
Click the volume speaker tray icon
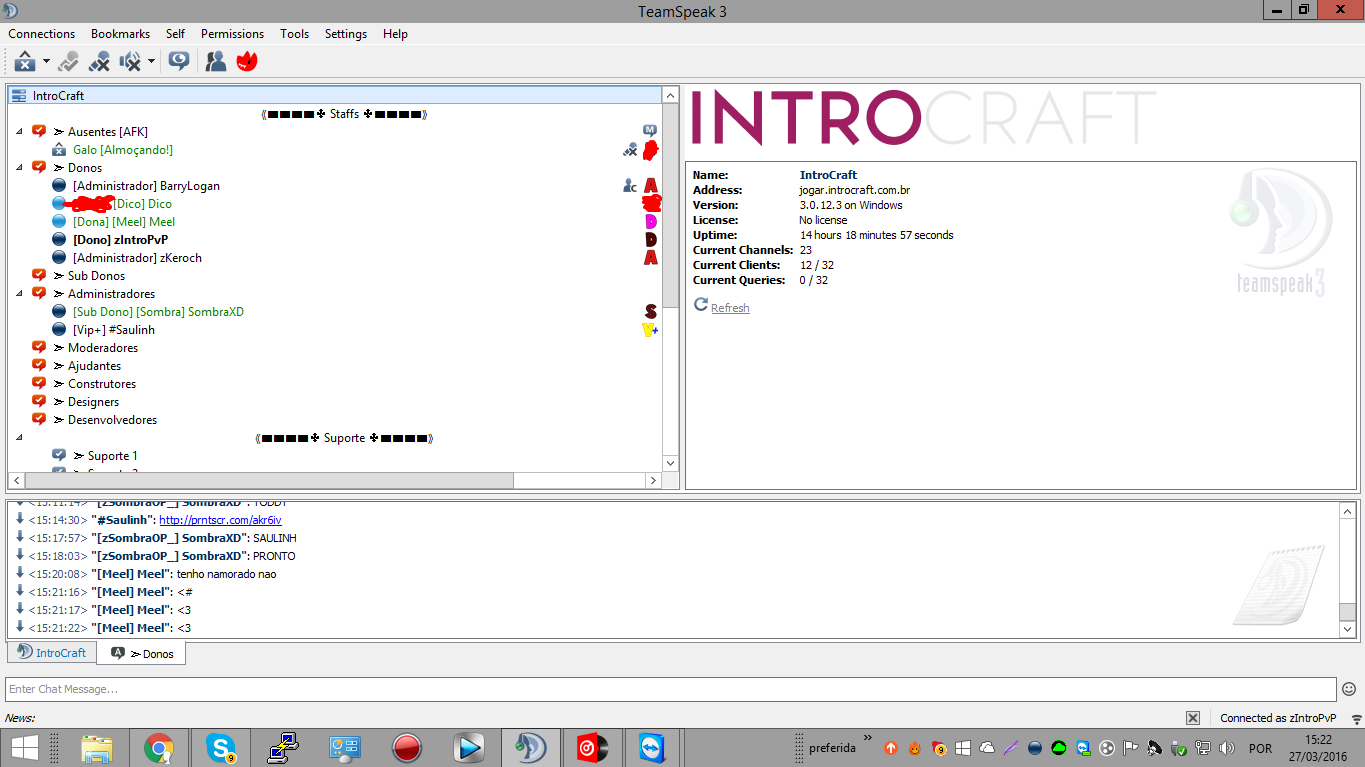[1227, 748]
